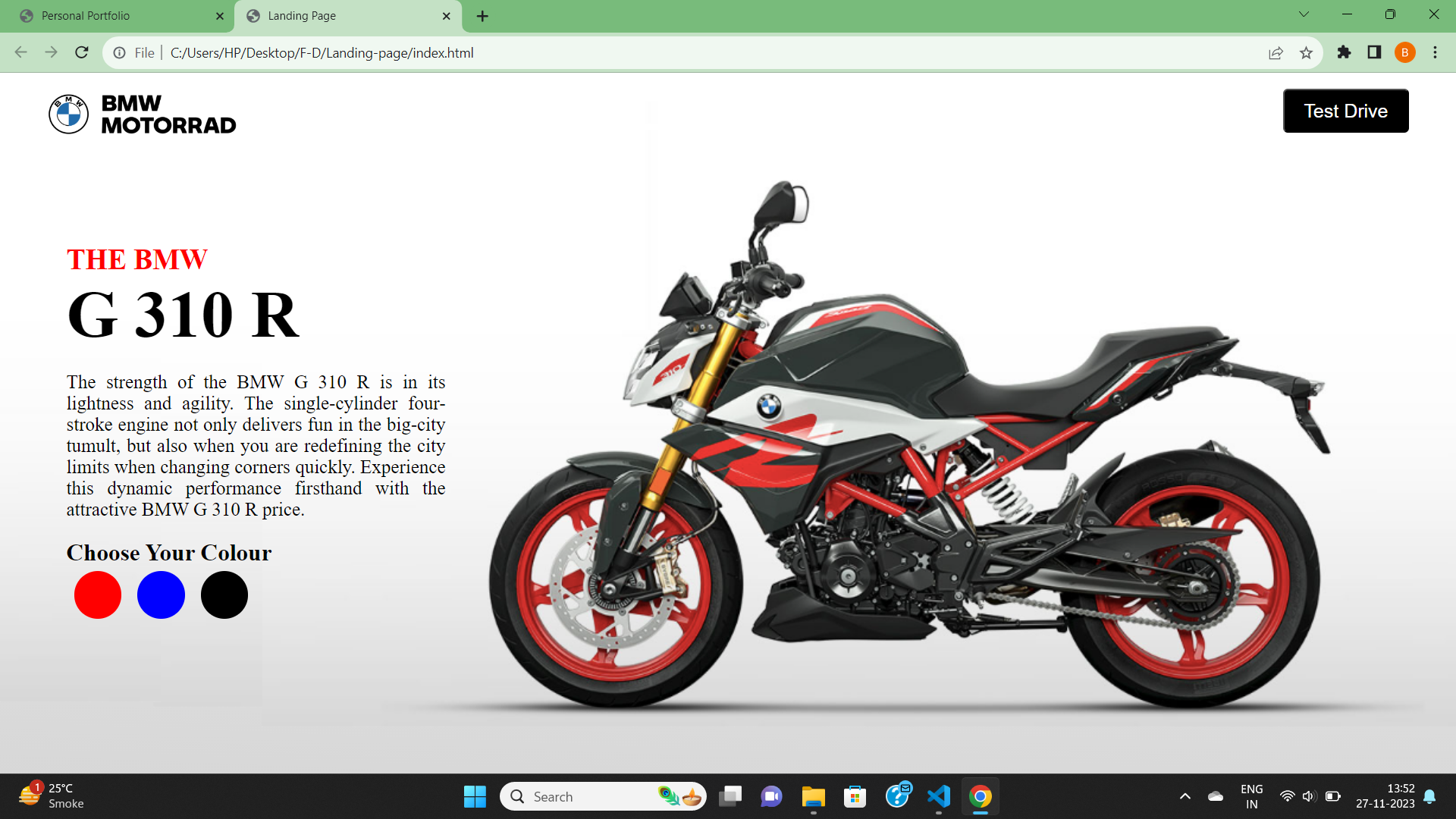
Task: Click the browser back button
Action: [x=21, y=52]
